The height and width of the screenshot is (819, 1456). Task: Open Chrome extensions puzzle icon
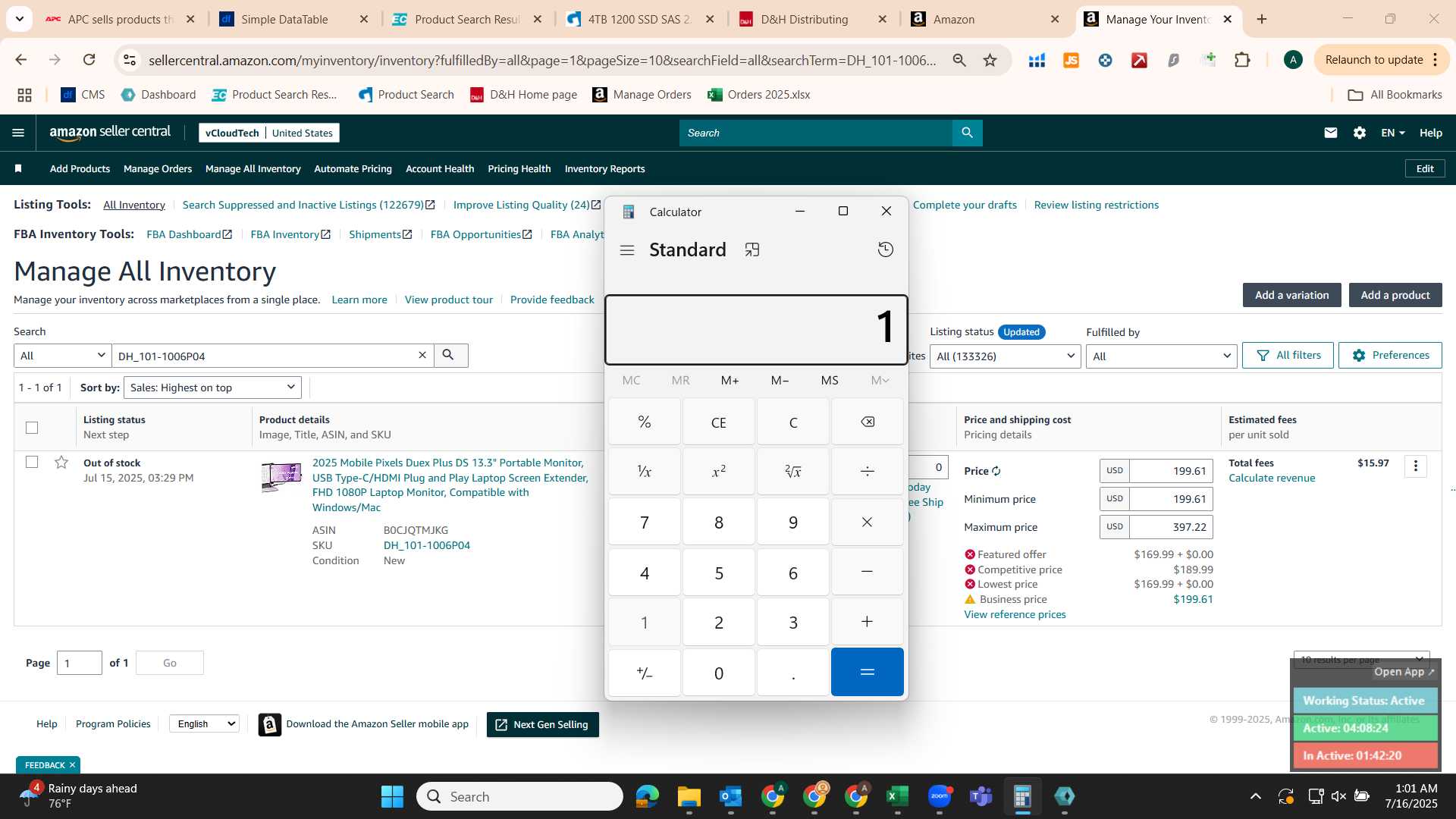point(1242,60)
